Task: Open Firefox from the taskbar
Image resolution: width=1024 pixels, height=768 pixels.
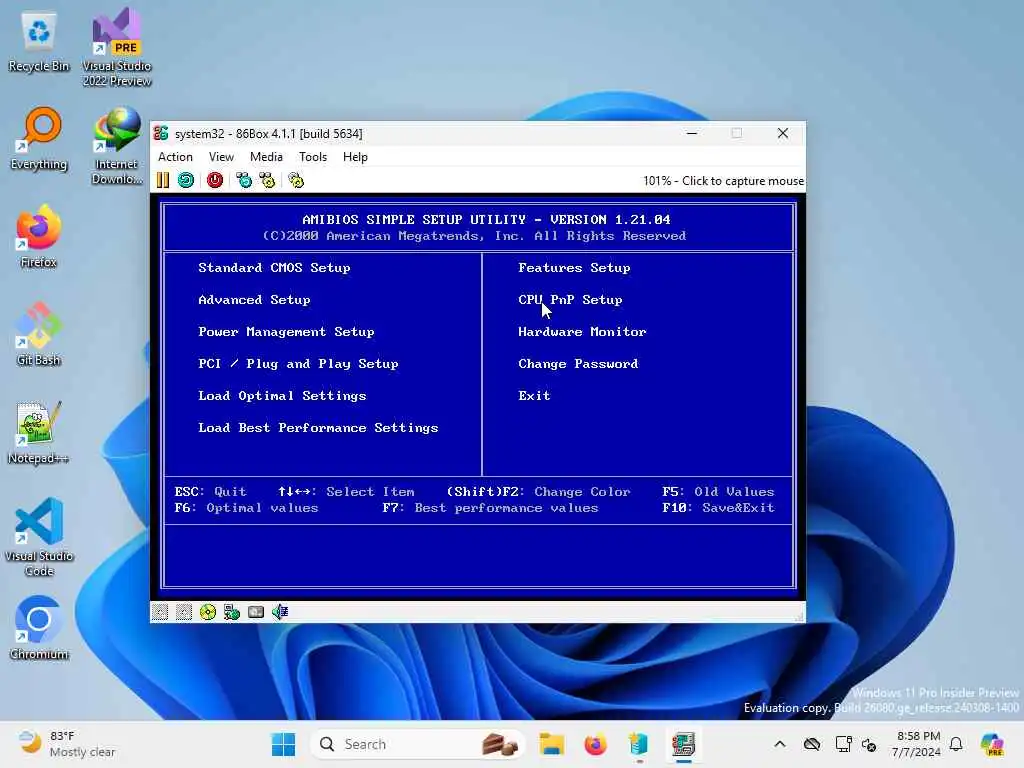Action: (595, 744)
